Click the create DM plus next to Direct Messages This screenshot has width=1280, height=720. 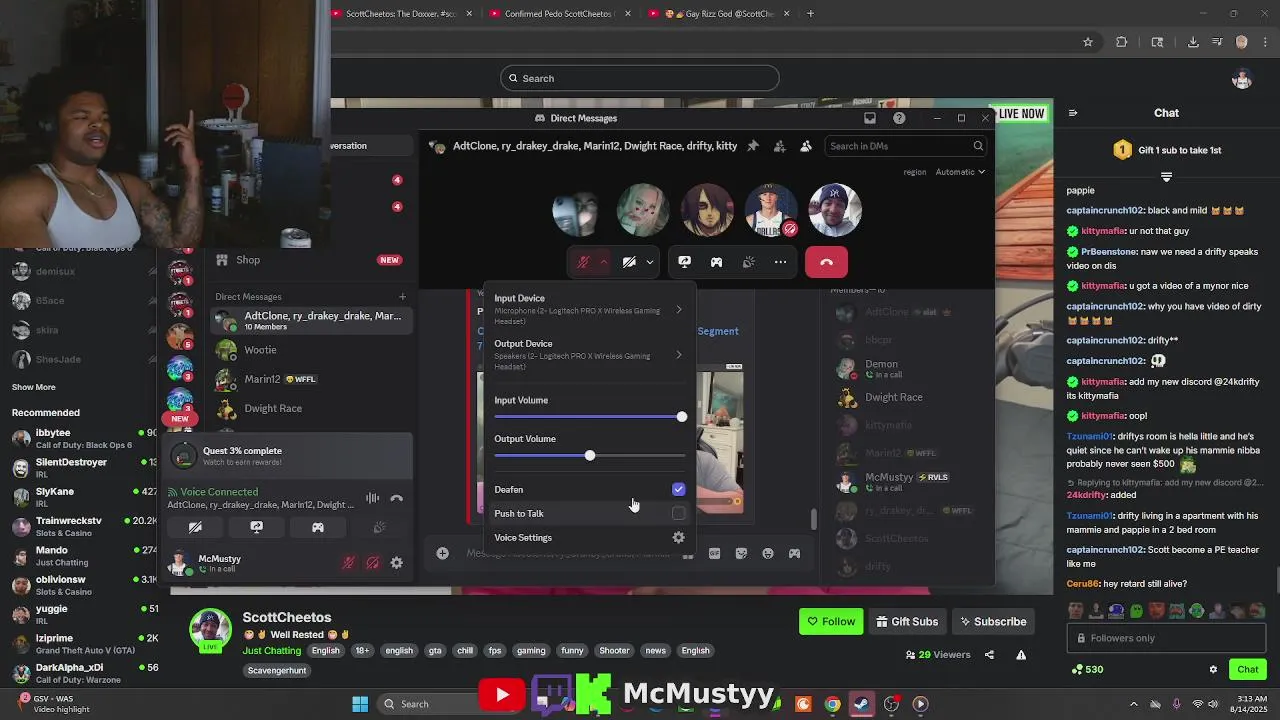[402, 296]
